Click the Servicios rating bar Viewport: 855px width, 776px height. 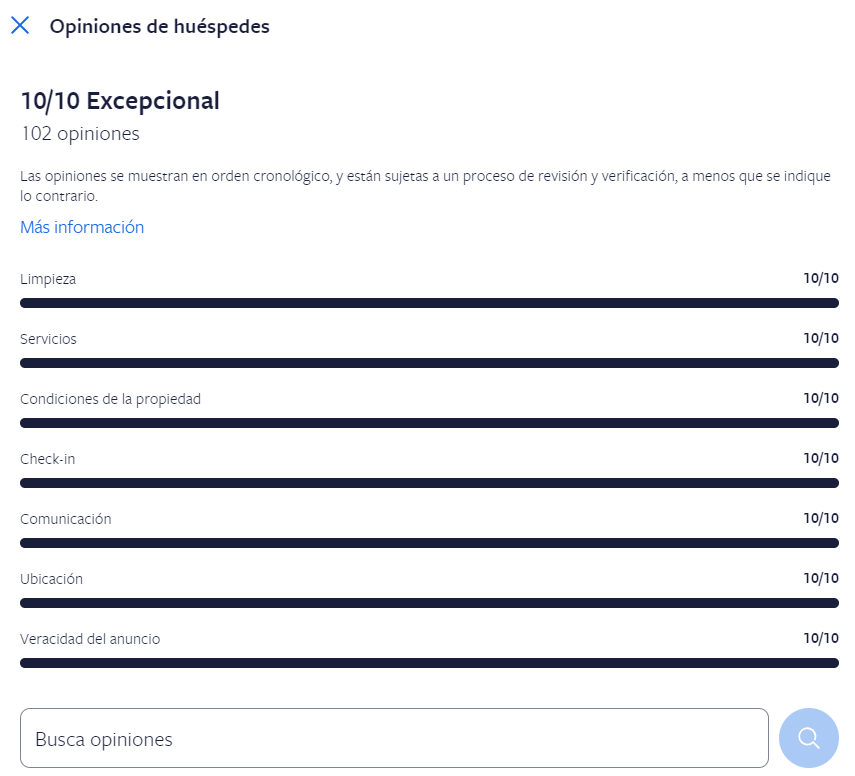(429, 363)
